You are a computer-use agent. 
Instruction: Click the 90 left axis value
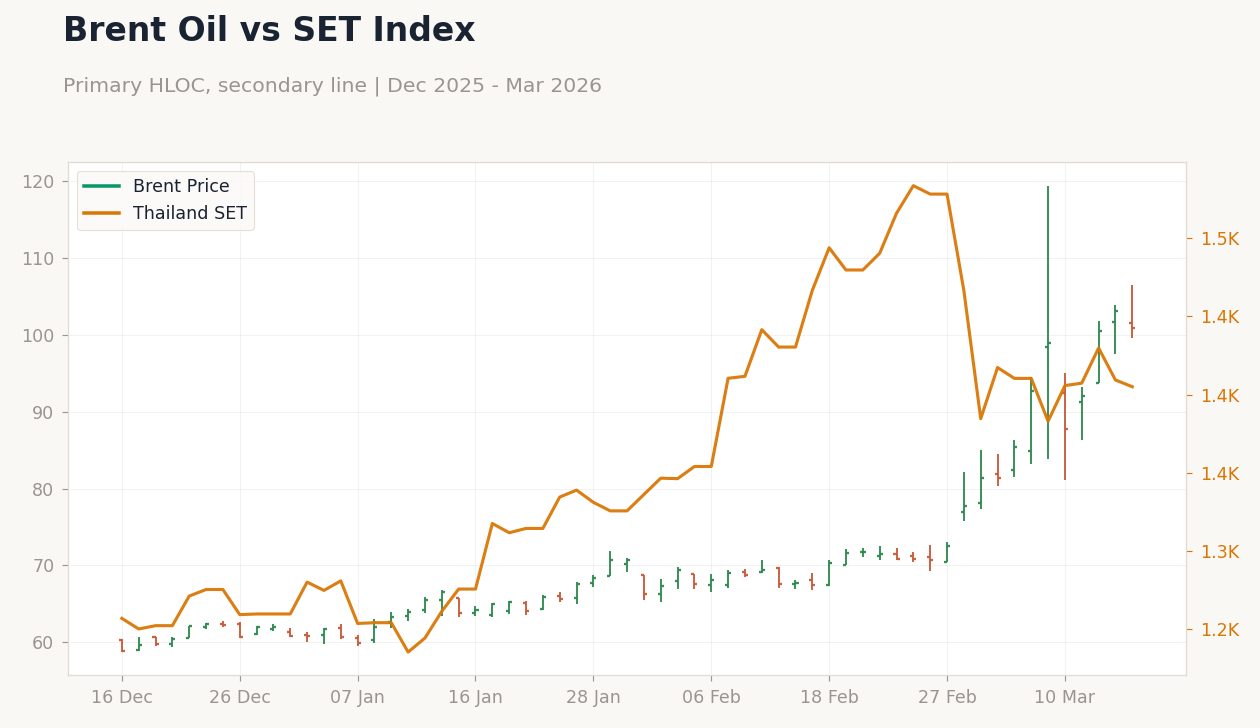[x=43, y=412]
